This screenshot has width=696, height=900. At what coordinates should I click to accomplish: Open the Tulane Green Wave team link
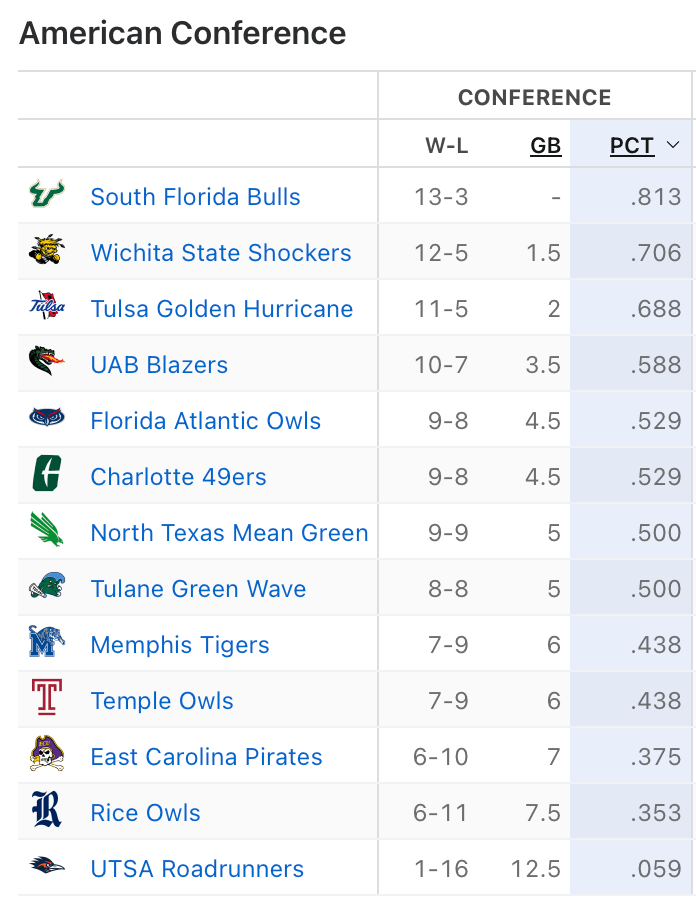[x=198, y=589]
